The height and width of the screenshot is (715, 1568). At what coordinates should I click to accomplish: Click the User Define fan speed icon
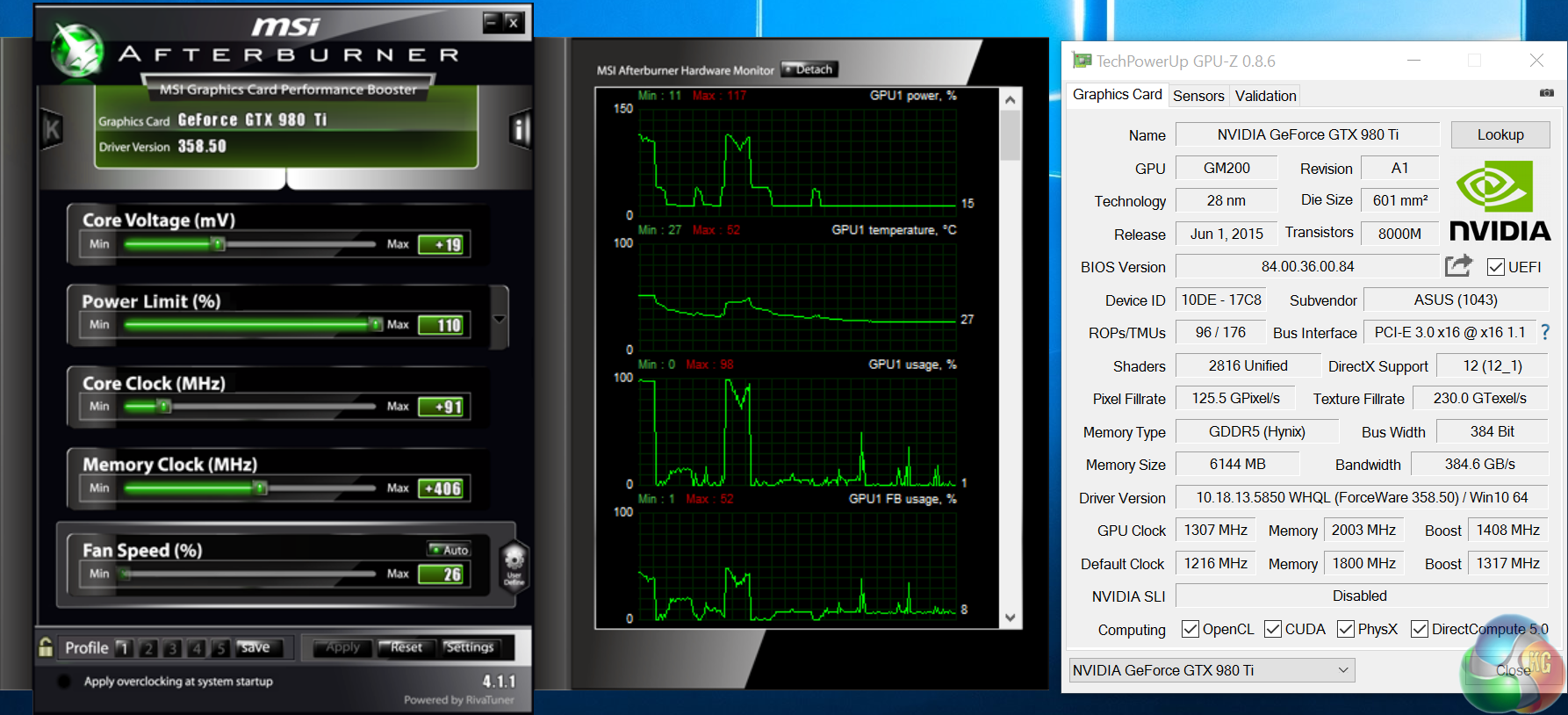click(x=514, y=566)
